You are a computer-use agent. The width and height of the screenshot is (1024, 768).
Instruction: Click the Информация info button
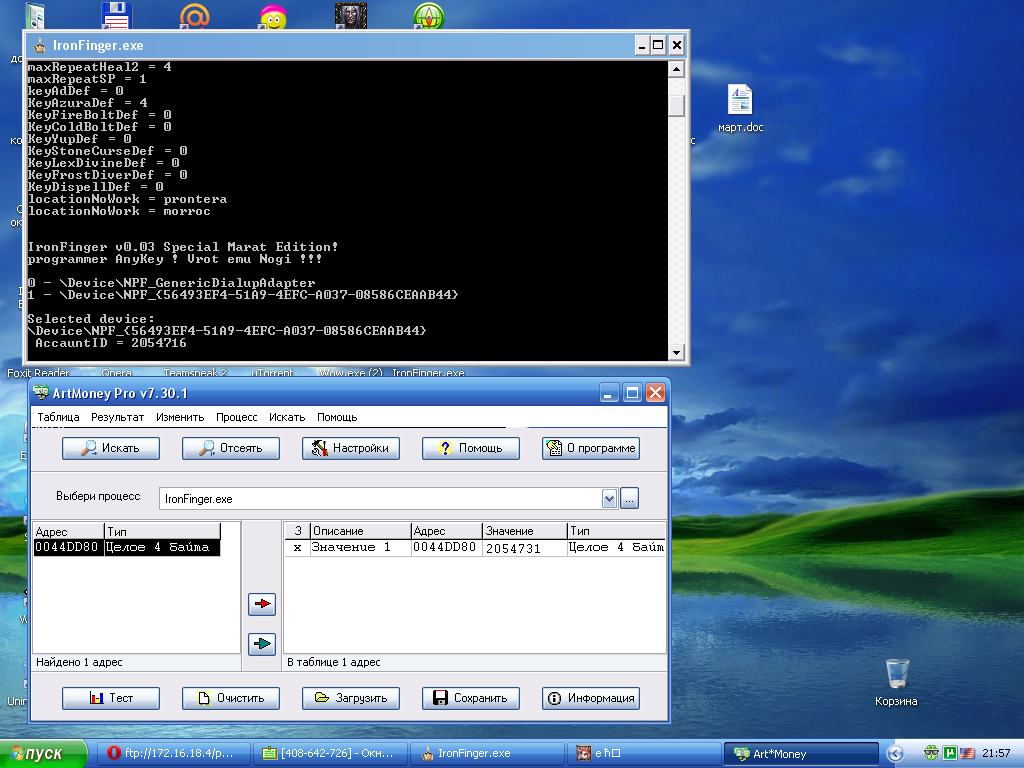coord(591,698)
